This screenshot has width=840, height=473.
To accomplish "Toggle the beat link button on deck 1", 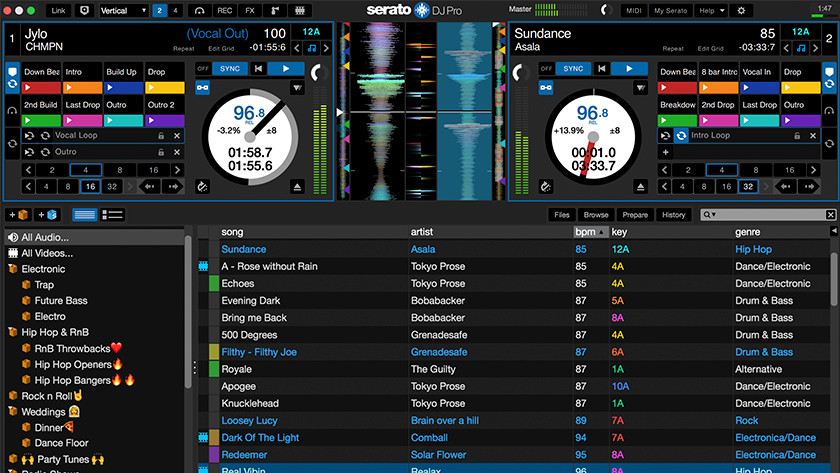I will point(202,87).
